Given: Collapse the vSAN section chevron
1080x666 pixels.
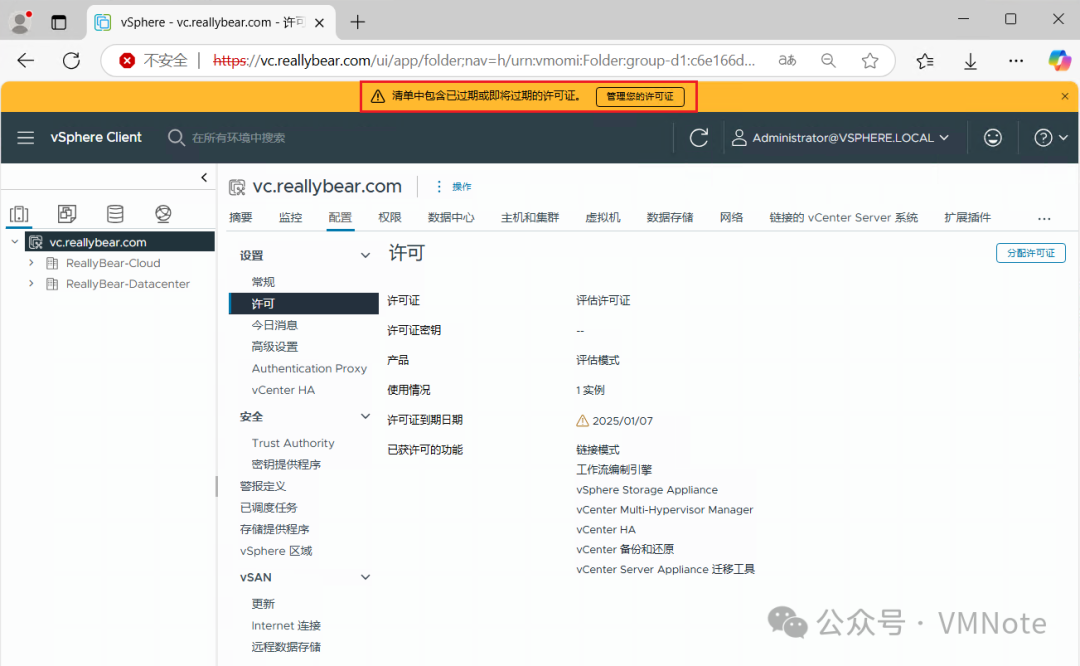Looking at the screenshot, I should [365, 577].
